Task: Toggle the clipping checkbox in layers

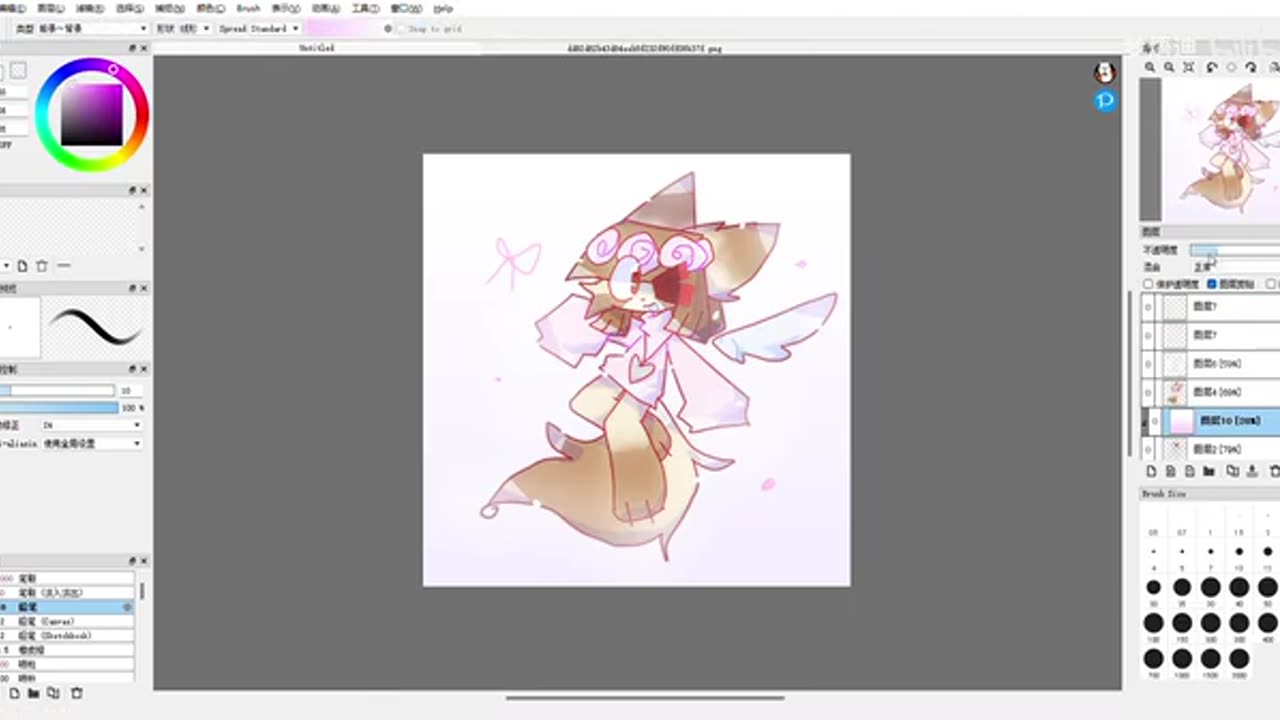Action: [x=1212, y=284]
